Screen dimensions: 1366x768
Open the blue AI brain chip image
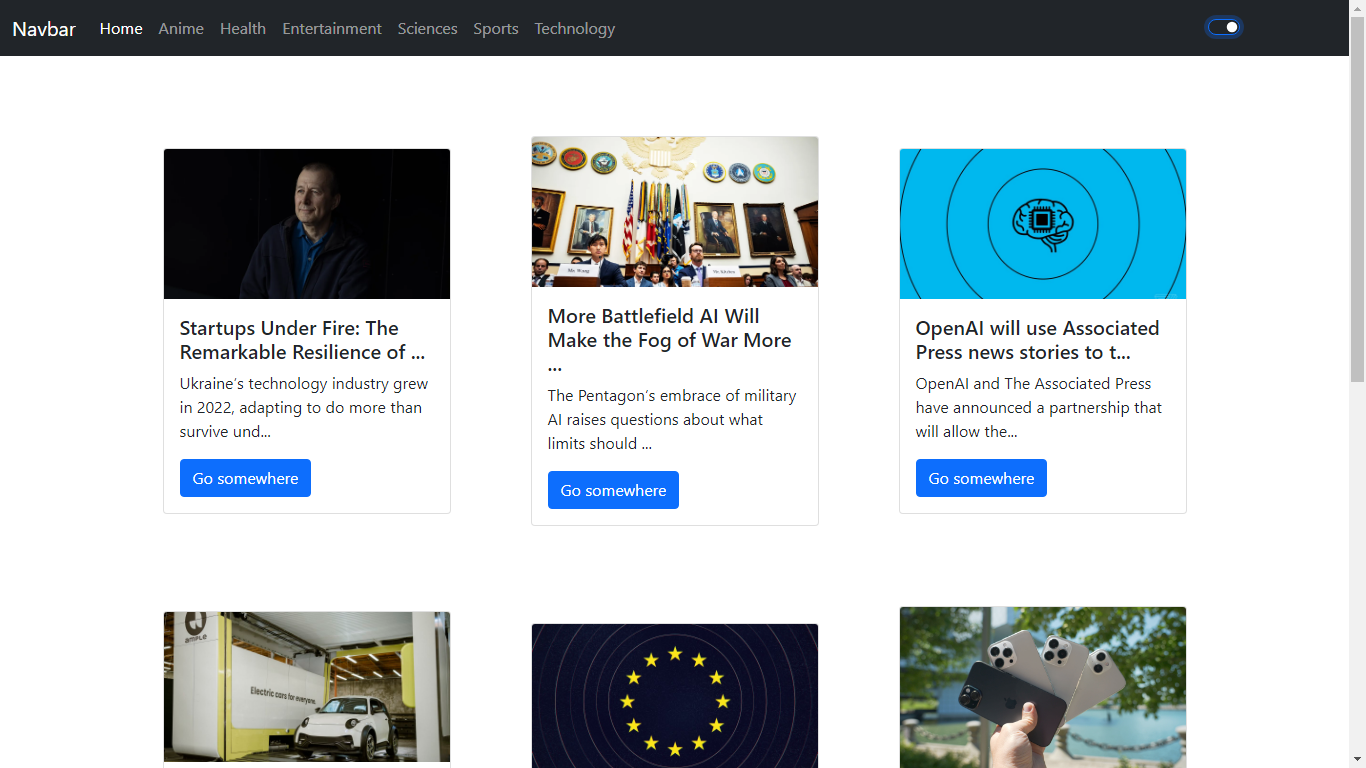coord(1043,224)
